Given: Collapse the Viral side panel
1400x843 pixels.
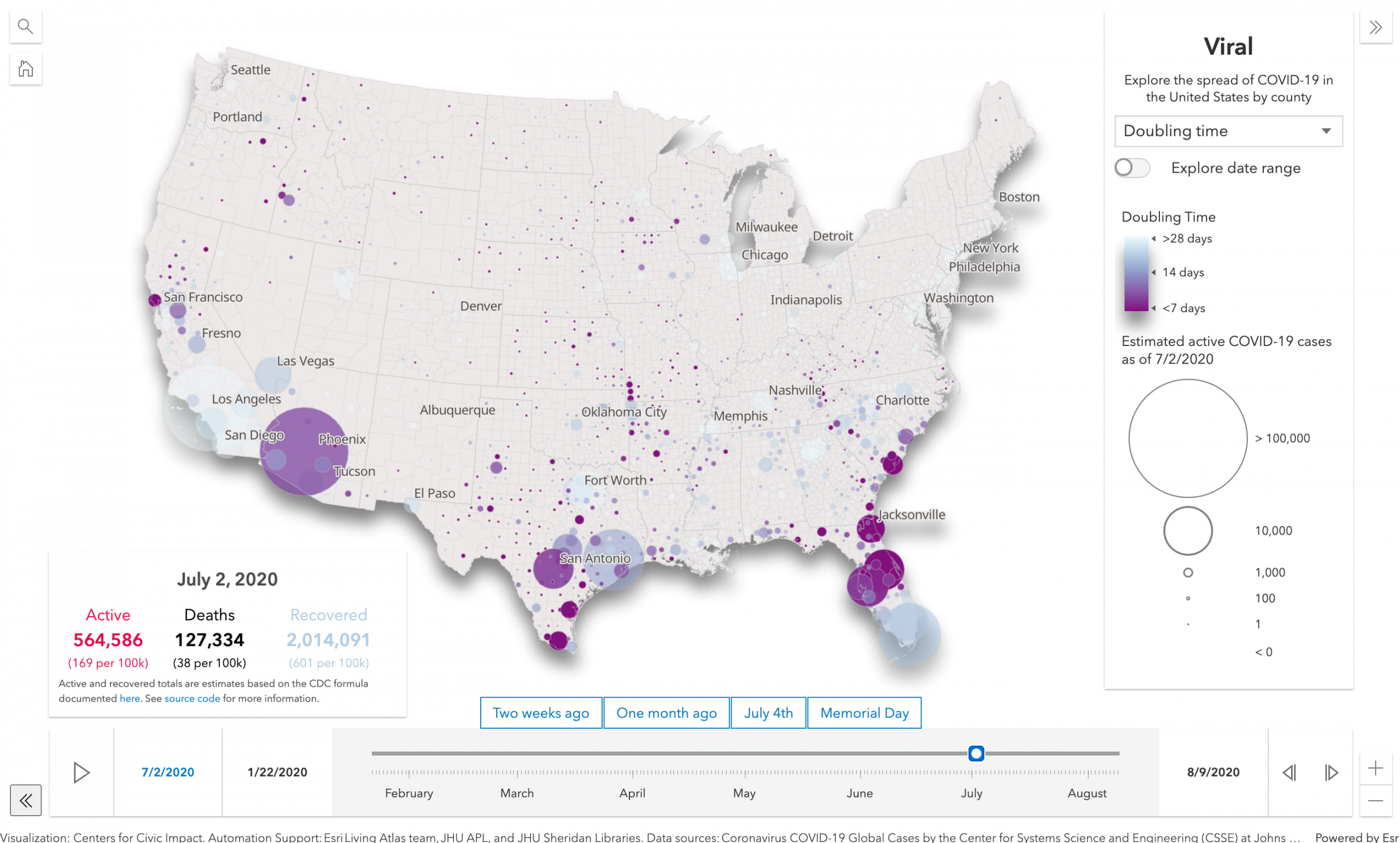Looking at the screenshot, I should [1375, 27].
